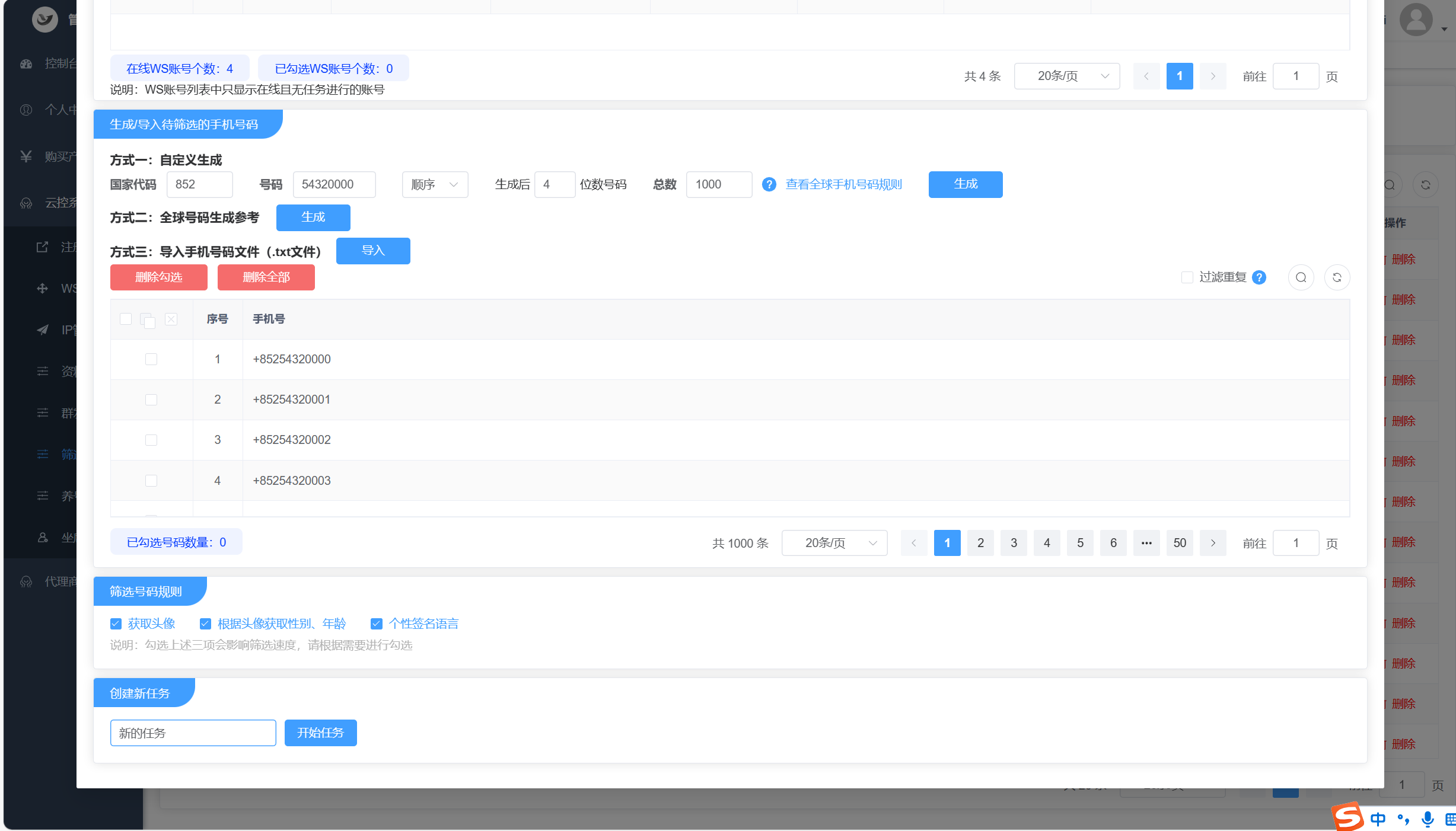1456x831 pixels.
Task: Go to page 2 of the phone numbers
Action: point(980,543)
